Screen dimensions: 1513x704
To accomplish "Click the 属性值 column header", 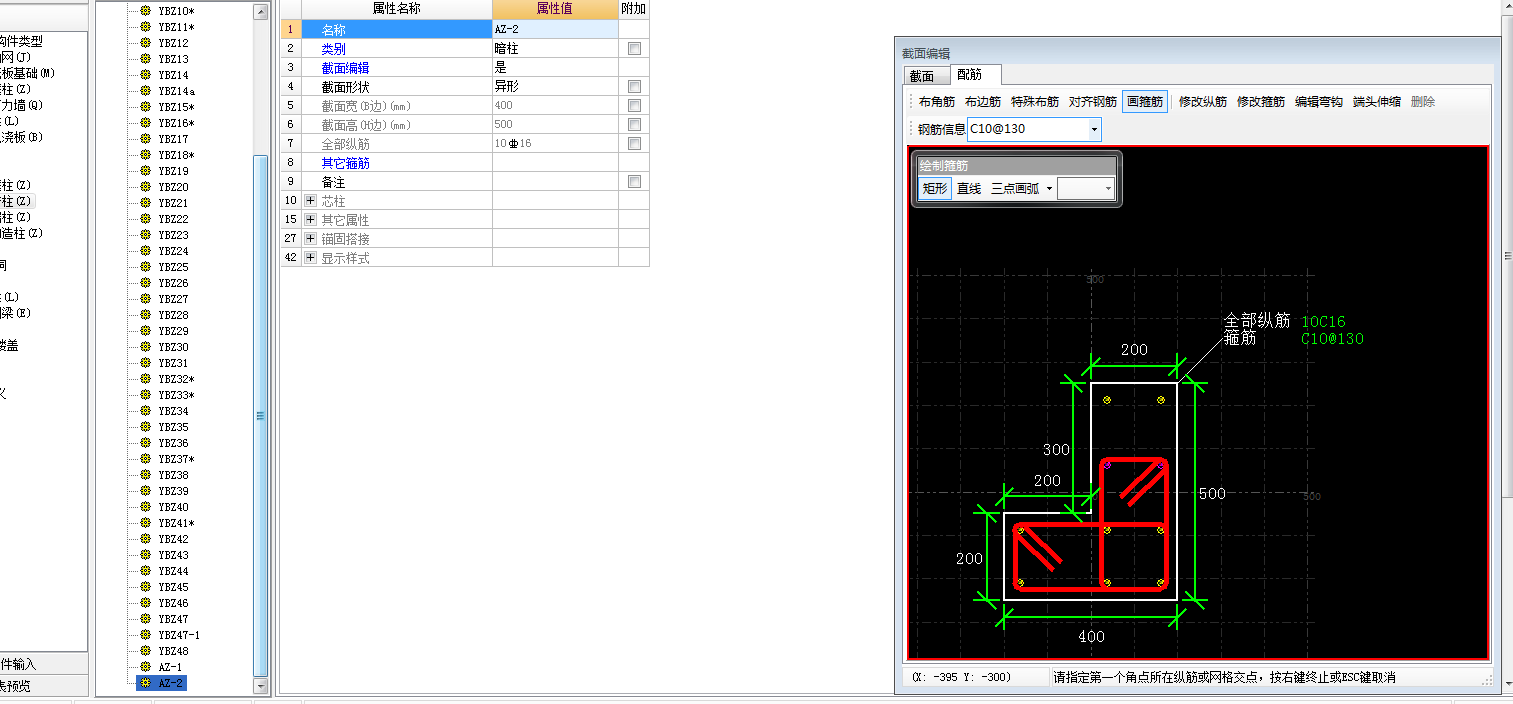I will (x=555, y=9).
